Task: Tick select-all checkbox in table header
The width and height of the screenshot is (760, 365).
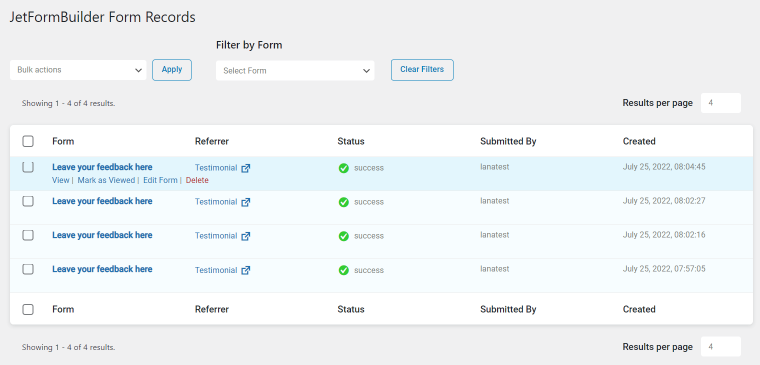Action: pos(28,141)
